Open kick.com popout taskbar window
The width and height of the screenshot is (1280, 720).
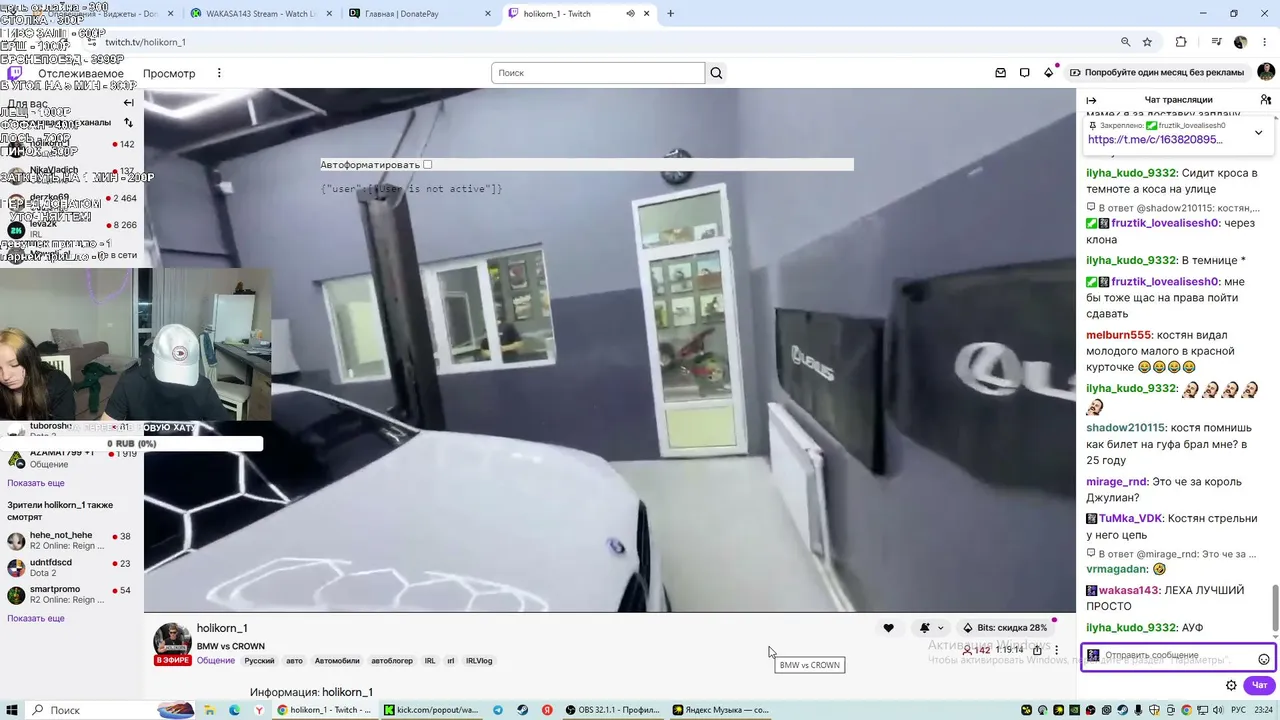click(x=432, y=710)
